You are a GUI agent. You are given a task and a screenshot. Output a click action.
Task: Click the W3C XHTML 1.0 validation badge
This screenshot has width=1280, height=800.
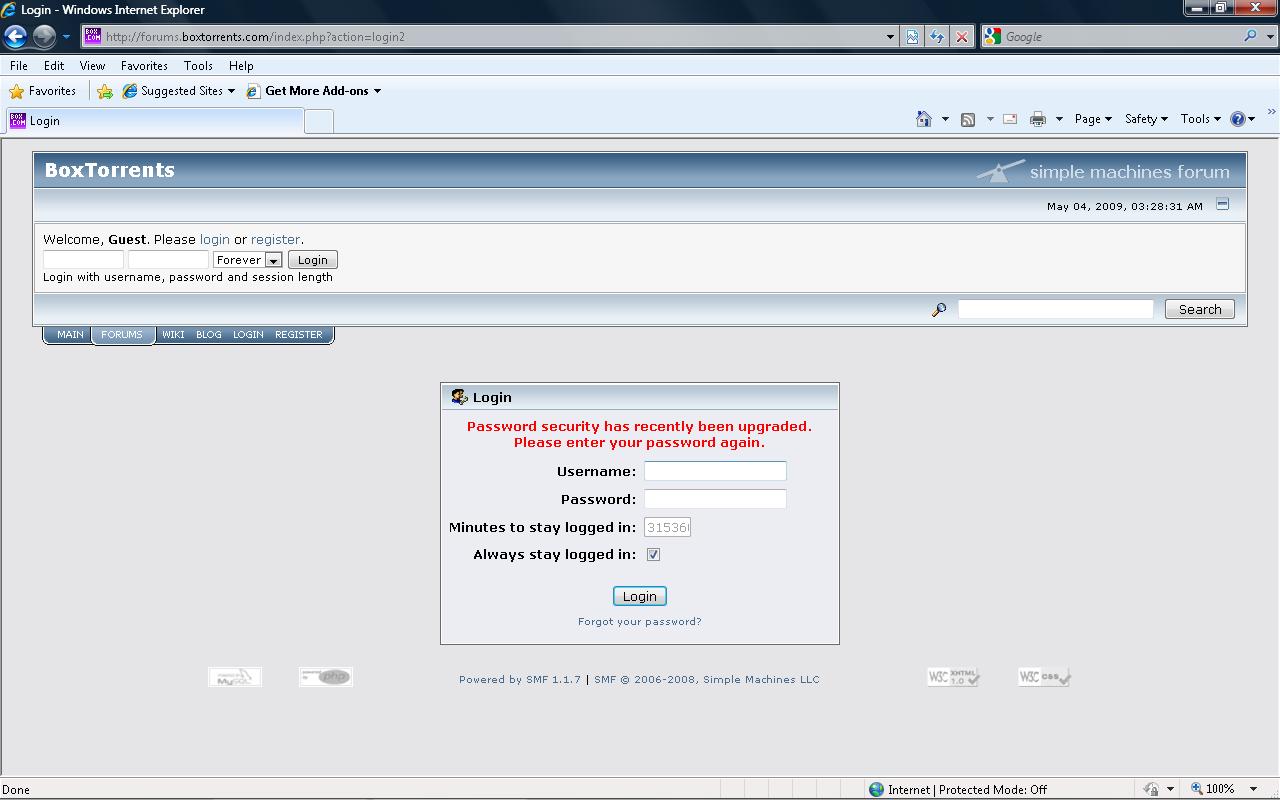(954, 677)
